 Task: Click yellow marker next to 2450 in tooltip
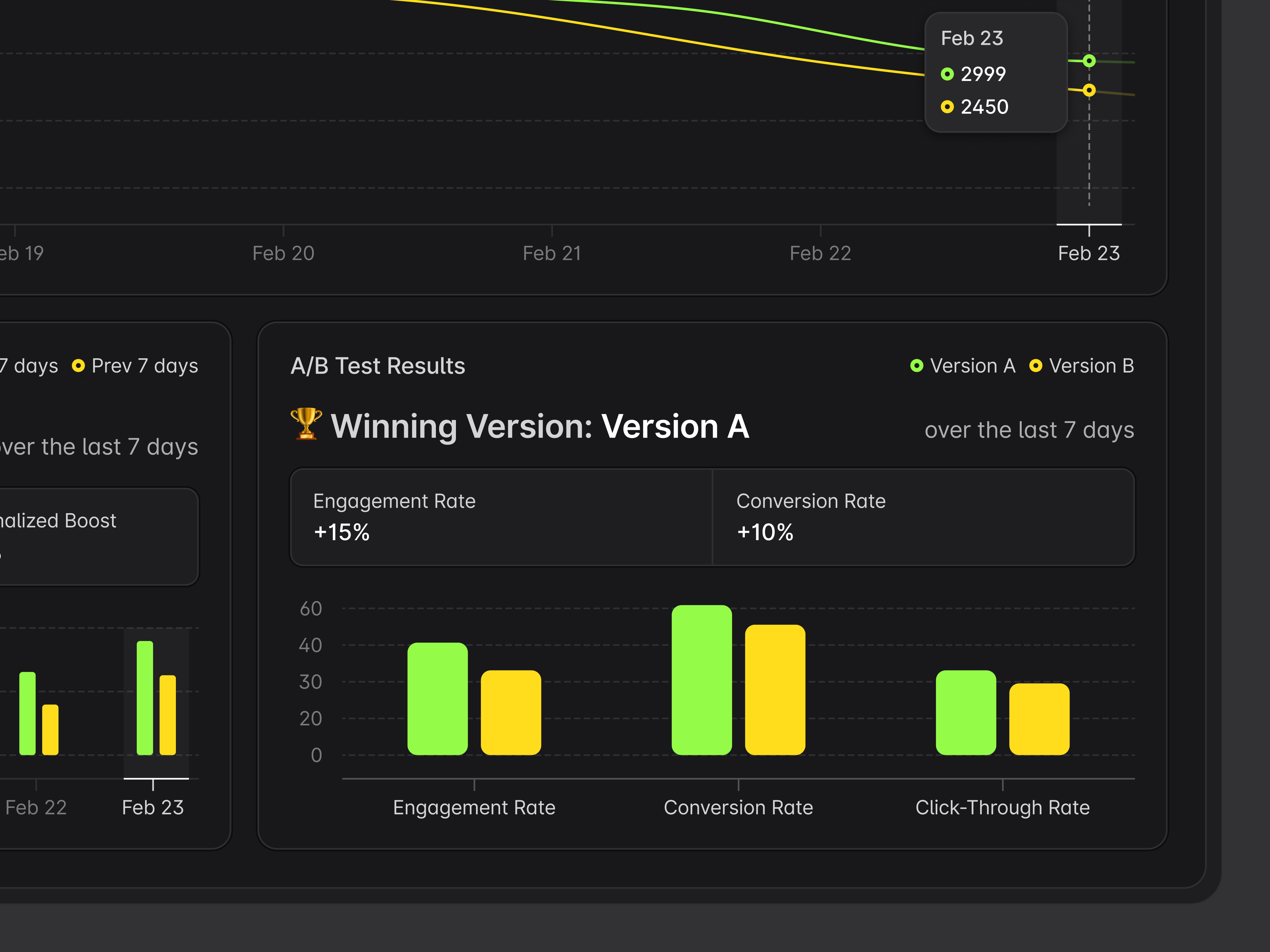point(947,107)
